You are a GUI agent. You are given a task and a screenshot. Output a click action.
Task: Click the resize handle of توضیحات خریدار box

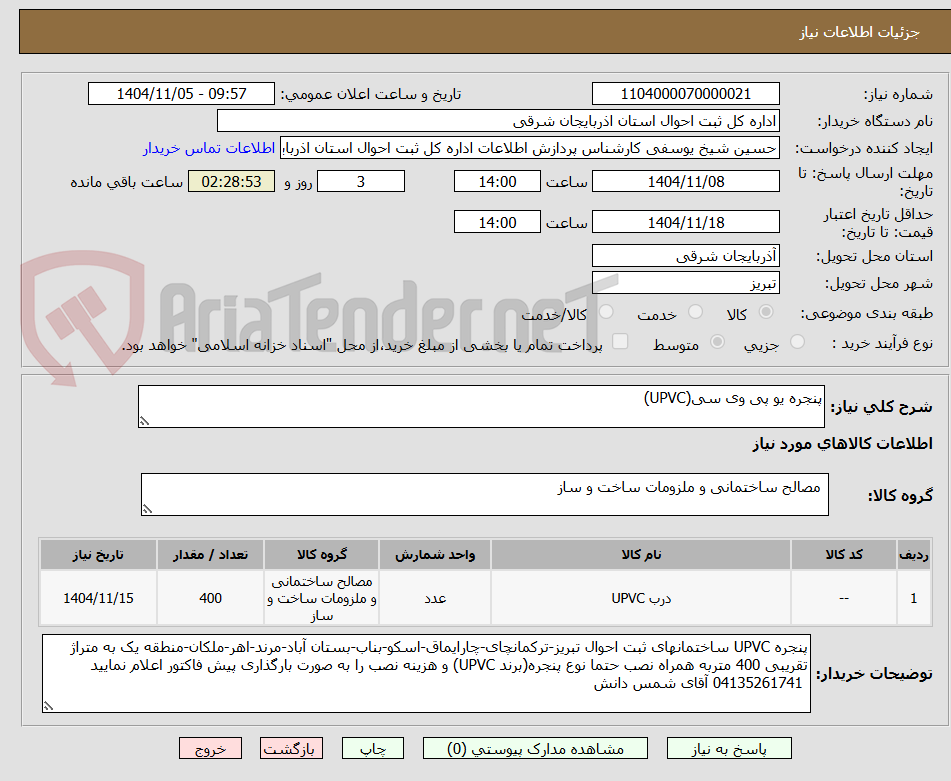(x=48, y=706)
